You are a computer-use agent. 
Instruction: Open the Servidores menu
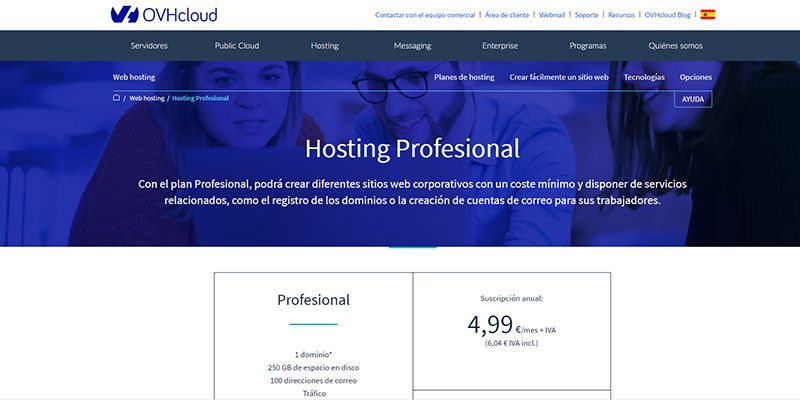pyautogui.click(x=149, y=45)
